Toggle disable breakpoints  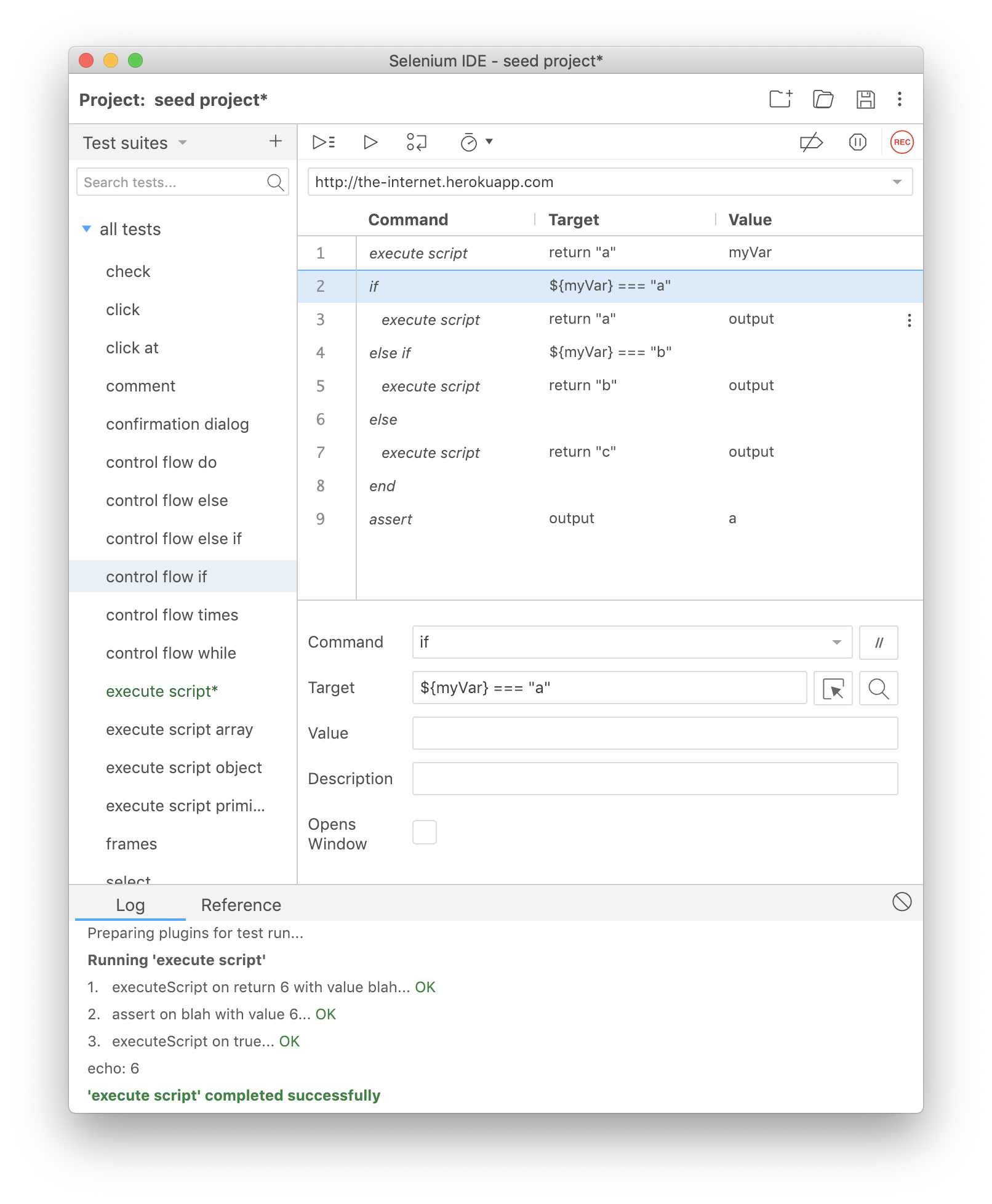click(810, 142)
